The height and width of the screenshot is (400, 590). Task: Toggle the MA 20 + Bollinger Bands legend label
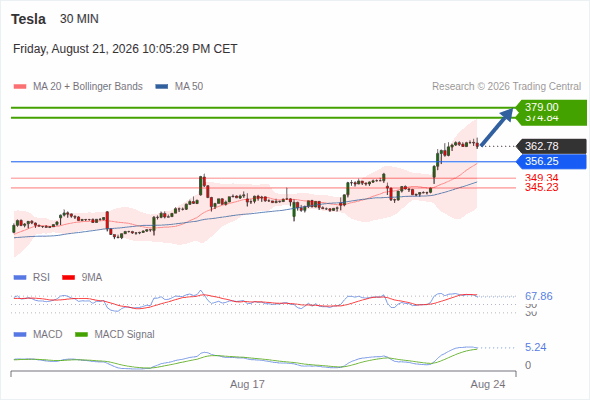coord(88,87)
